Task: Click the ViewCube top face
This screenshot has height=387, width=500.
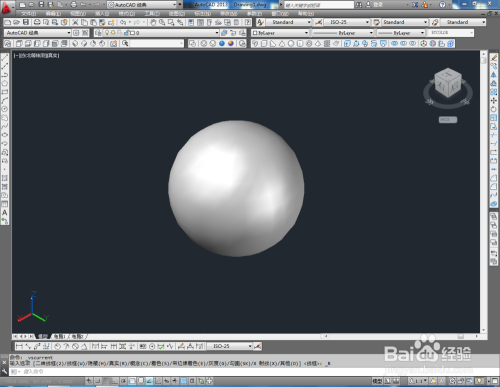Action: pos(448,74)
